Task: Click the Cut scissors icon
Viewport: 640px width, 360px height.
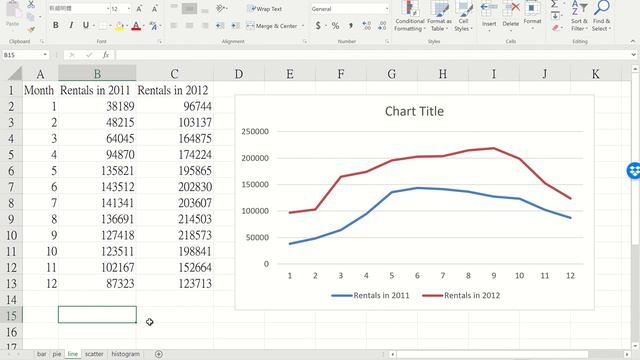Action: [31, 4]
